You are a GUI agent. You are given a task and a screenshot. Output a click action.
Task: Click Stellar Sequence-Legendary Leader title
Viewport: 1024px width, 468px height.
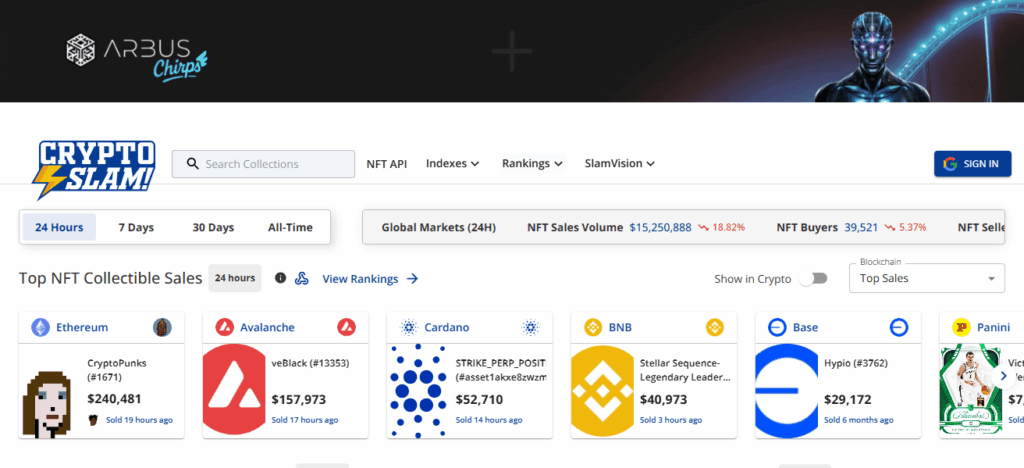(x=685, y=369)
